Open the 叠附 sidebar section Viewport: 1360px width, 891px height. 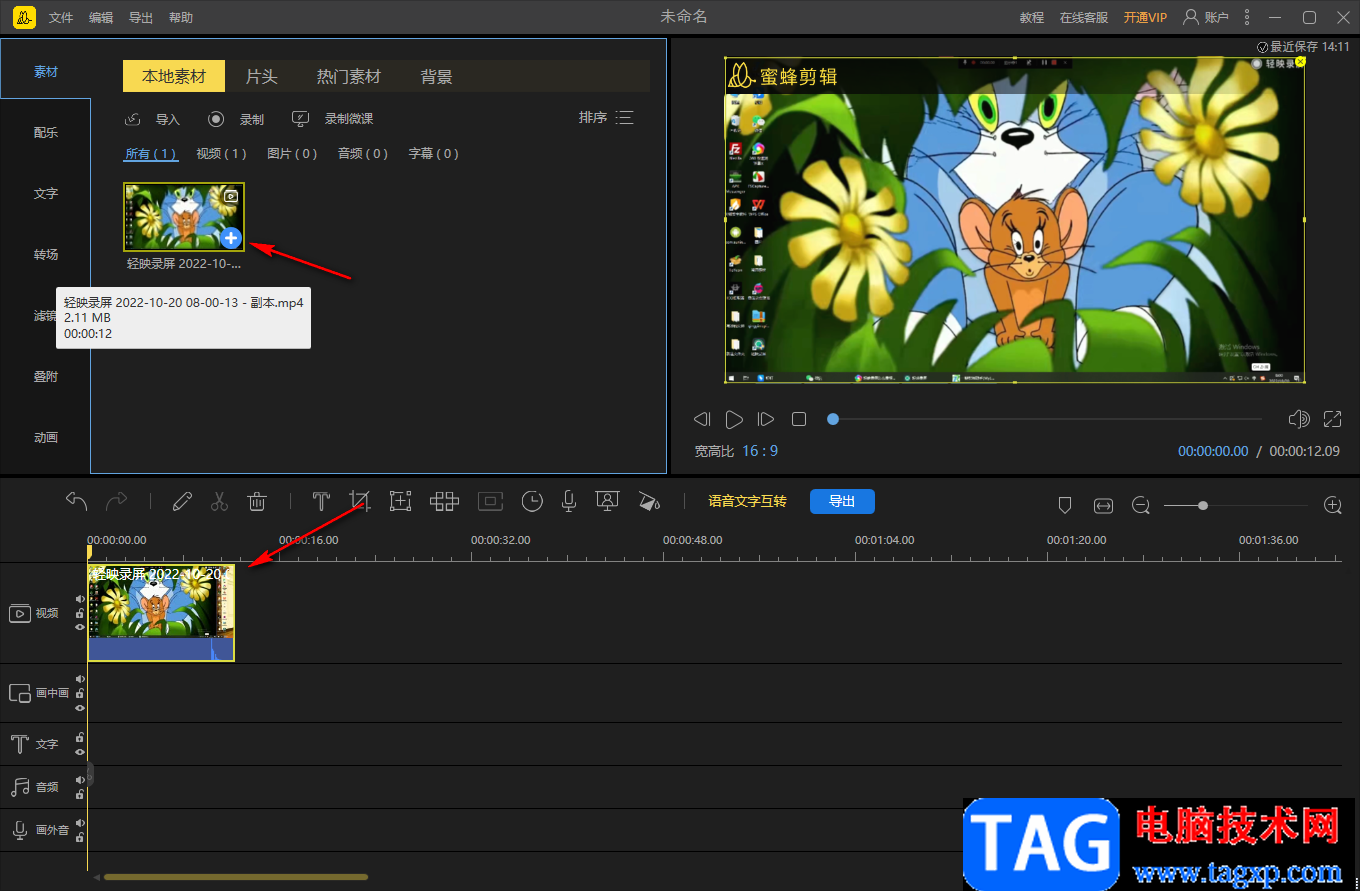[46, 377]
